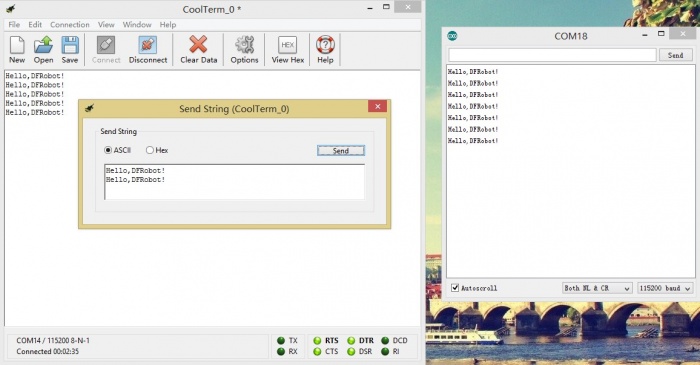Click Send in the COM18 serial monitor

[x=675, y=55]
